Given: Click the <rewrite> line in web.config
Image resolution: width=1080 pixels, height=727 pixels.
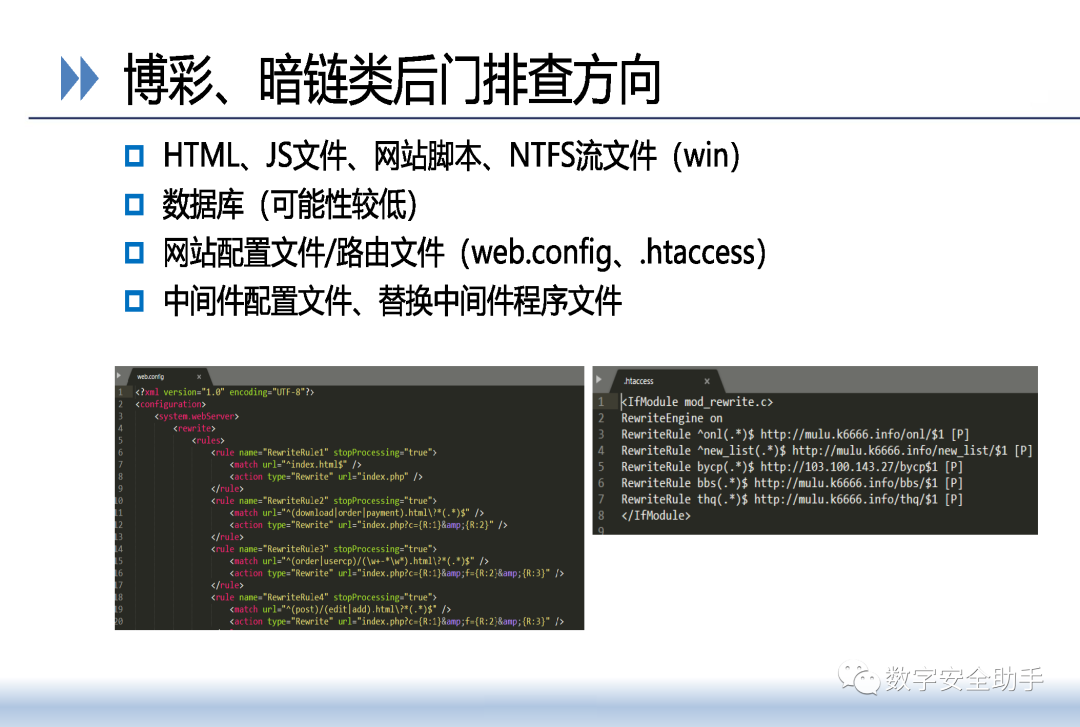Looking at the screenshot, I should 194,428.
